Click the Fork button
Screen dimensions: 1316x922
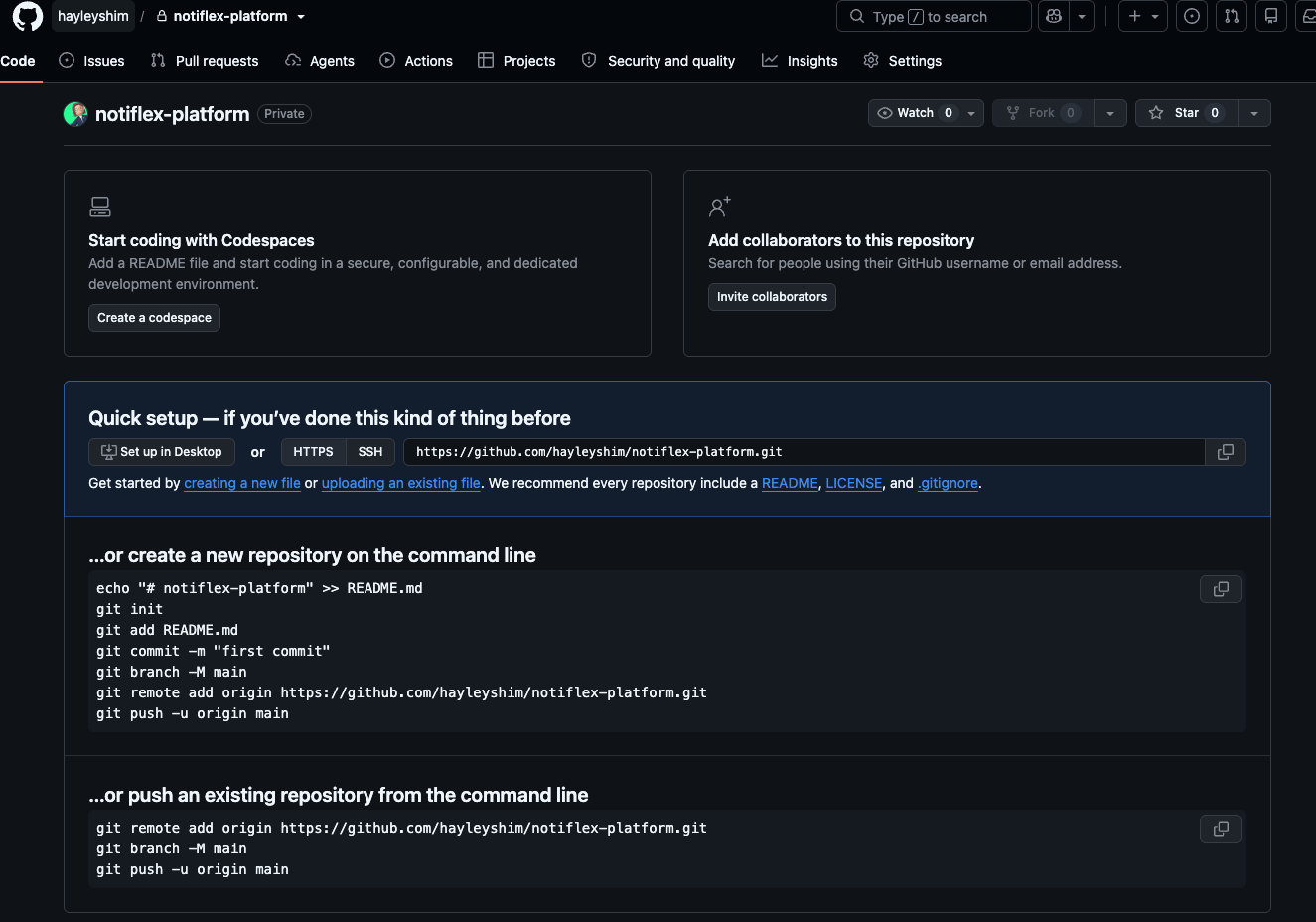1043,113
